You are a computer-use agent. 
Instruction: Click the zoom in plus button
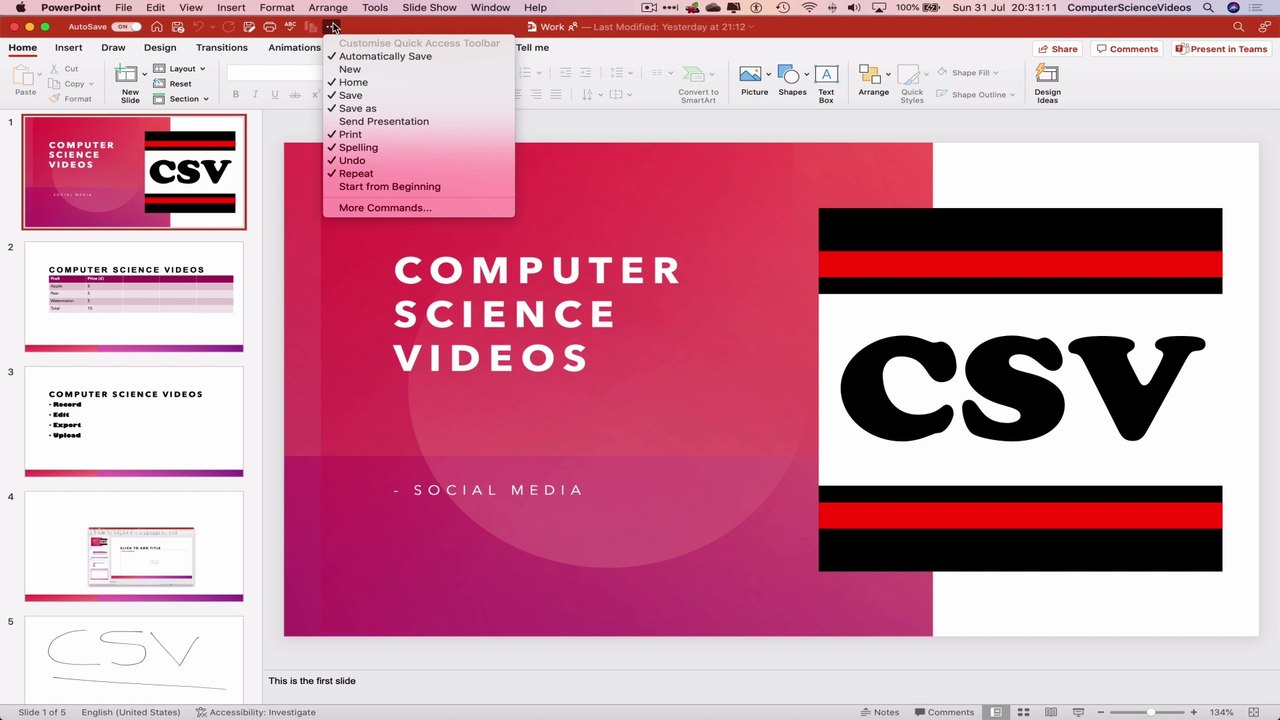coord(1193,712)
